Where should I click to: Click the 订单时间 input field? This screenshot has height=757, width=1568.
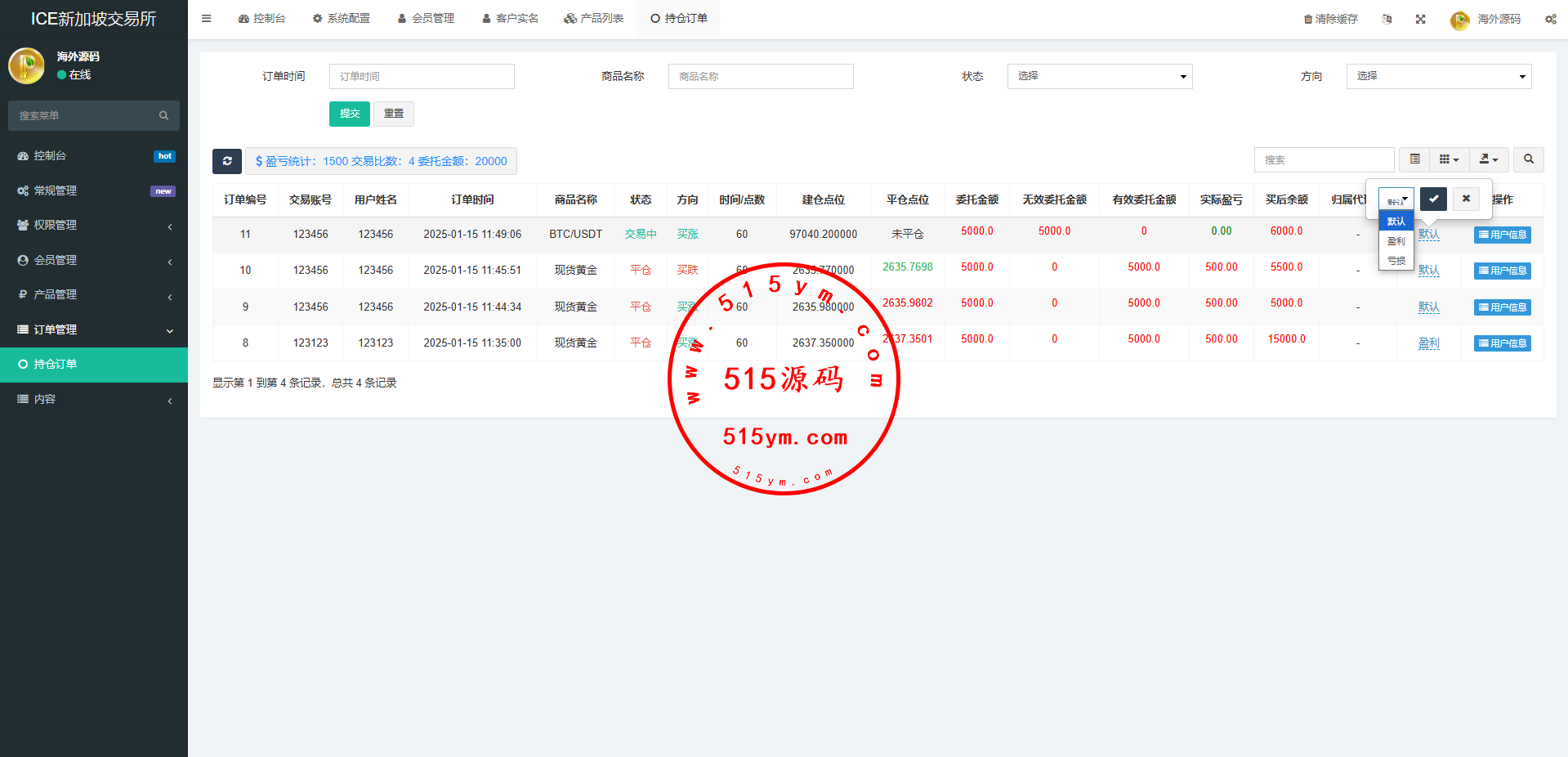pos(422,76)
